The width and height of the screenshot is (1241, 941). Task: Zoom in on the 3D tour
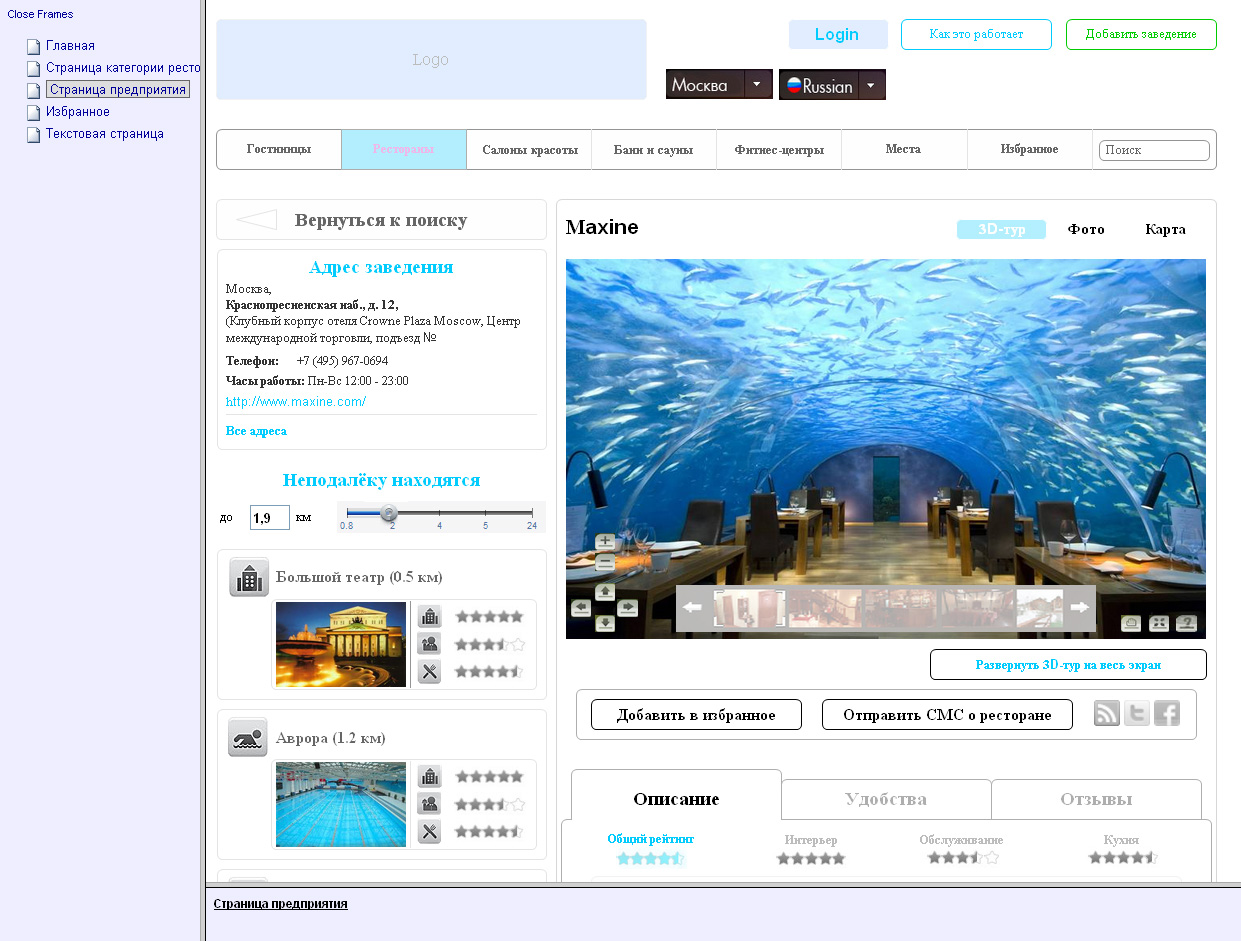pos(605,542)
